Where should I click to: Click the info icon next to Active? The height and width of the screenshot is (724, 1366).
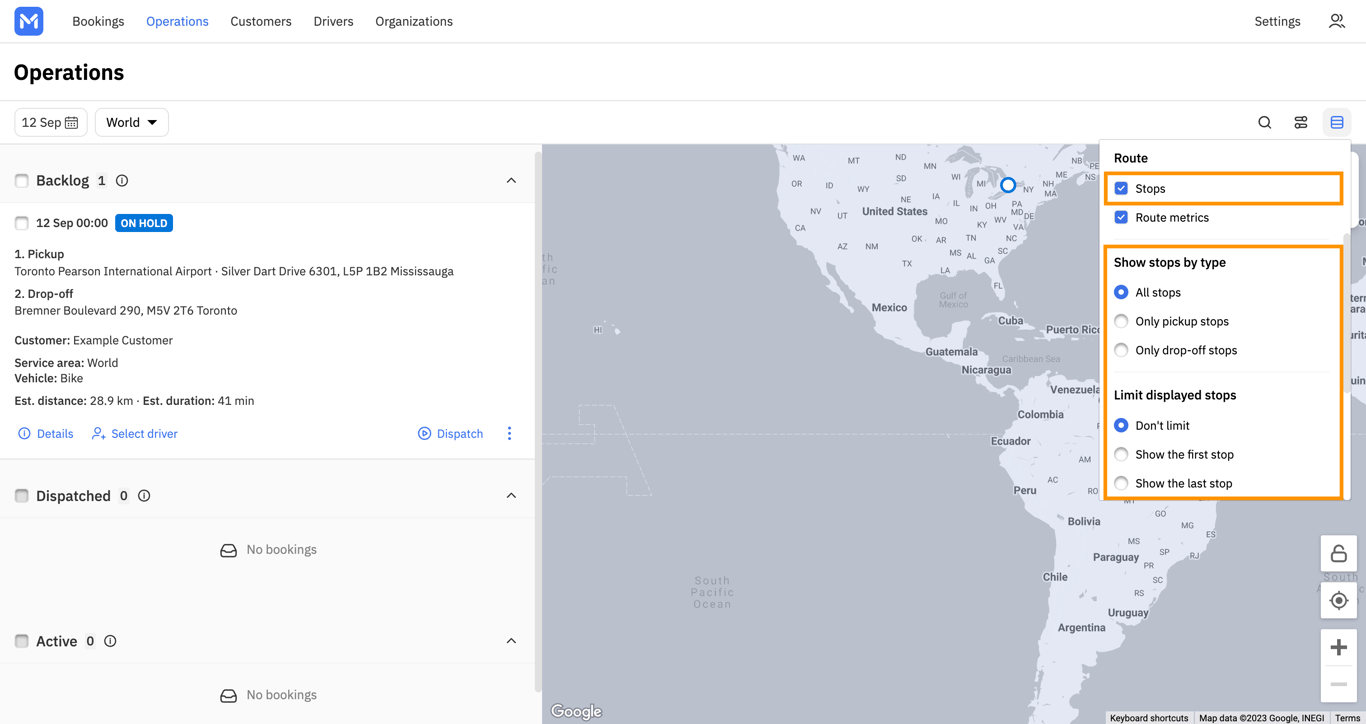[x=110, y=641]
